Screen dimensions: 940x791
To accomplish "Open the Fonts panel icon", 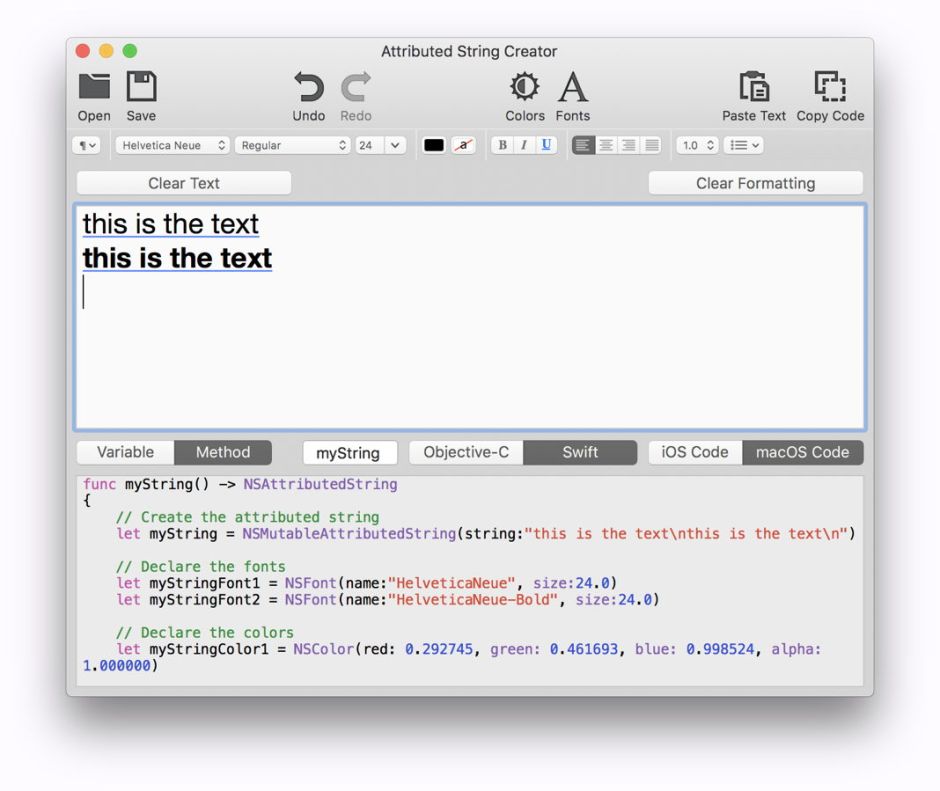I will click(x=572, y=88).
